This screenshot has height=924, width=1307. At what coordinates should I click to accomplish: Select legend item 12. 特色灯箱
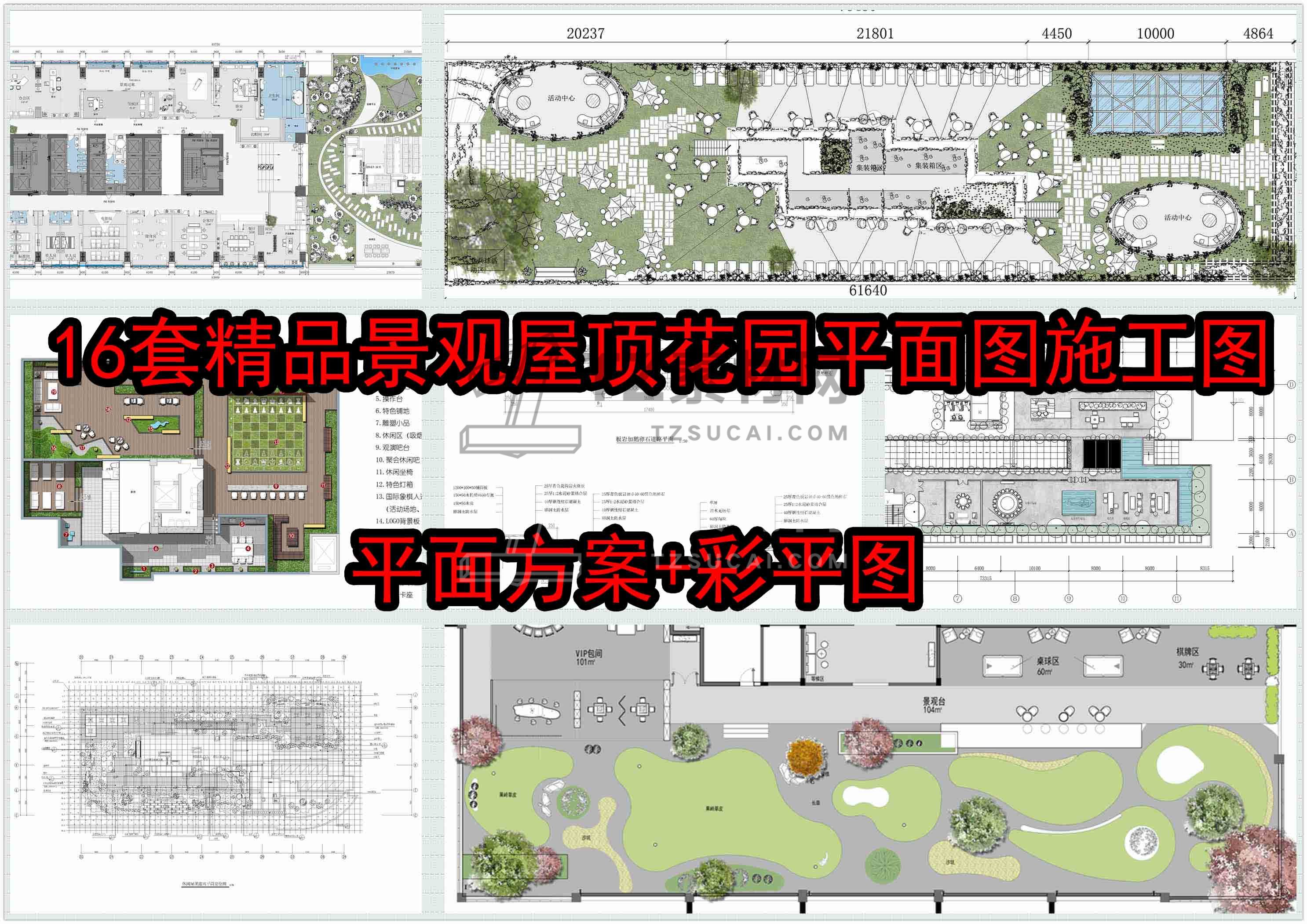coord(394,484)
